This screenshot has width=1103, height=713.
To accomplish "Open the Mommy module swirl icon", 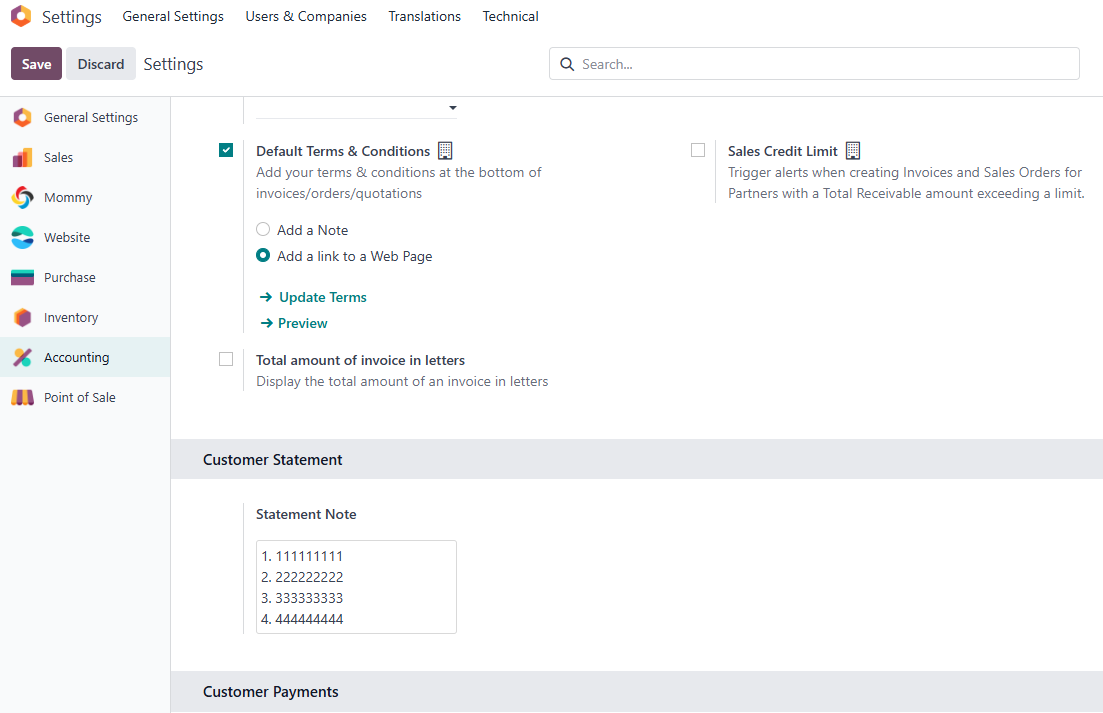I will tap(23, 198).
